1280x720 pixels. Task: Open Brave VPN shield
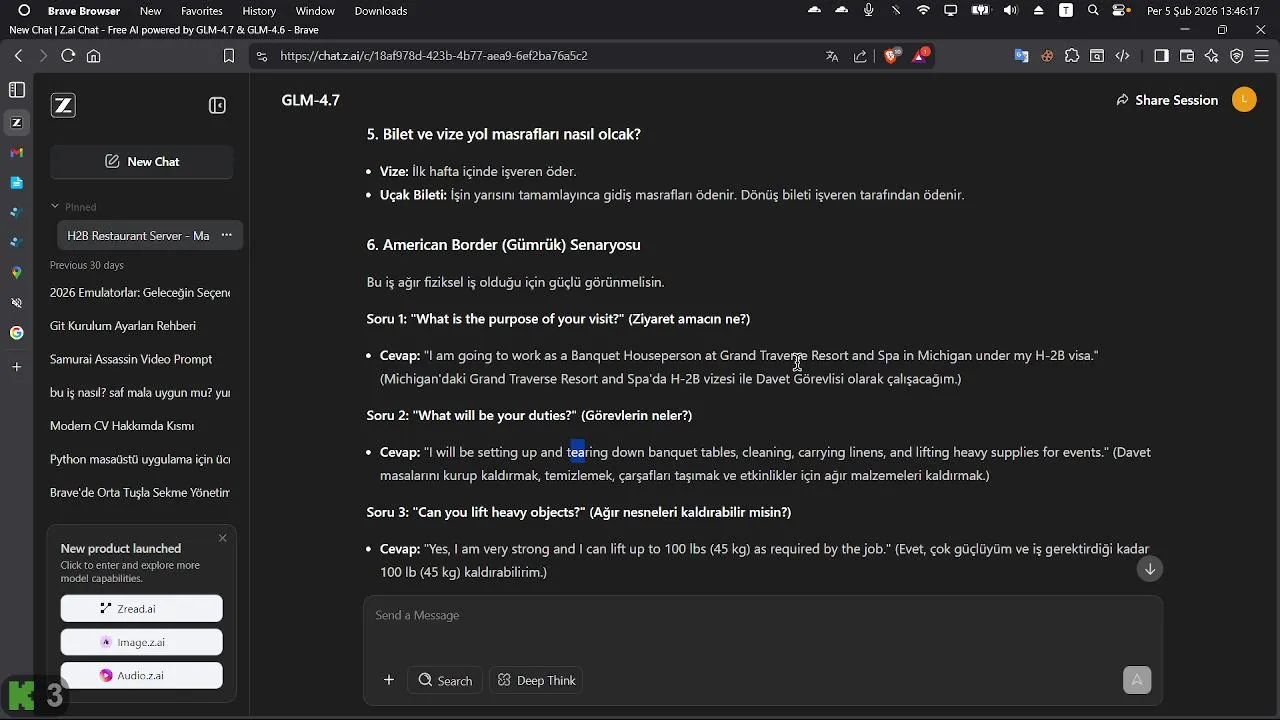(1237, 56)
